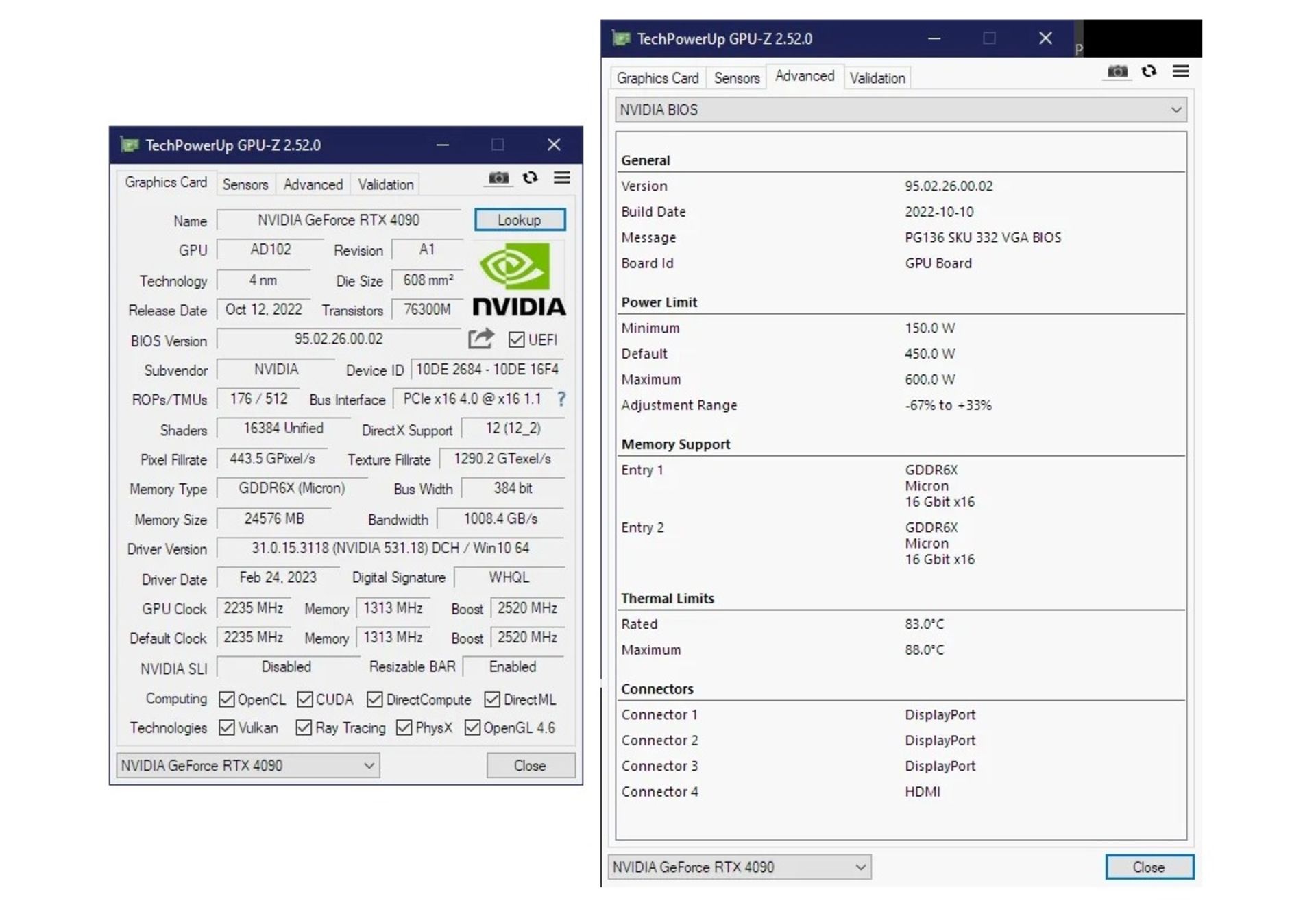The height and width of the screenshot is (903, 1316).
Task: Click screenshot camera icon in left GPU-Z window
Action: click(x=498, y=178)
